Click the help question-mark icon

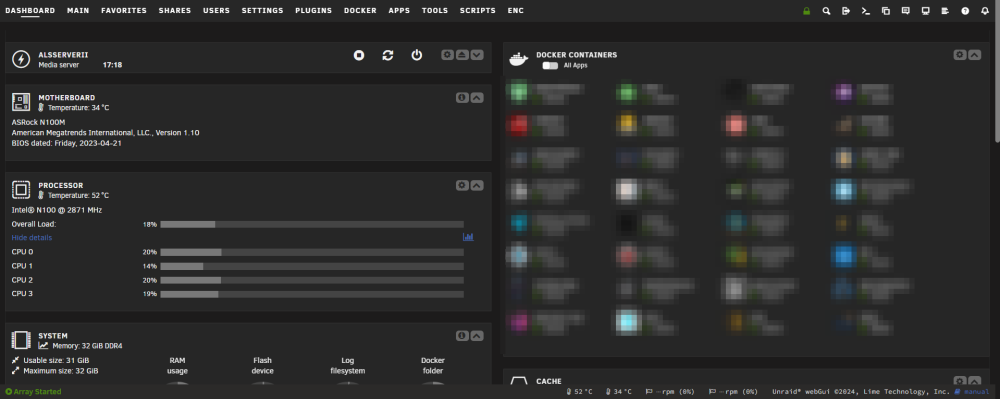pyautogui.click(x=965, y=11)
